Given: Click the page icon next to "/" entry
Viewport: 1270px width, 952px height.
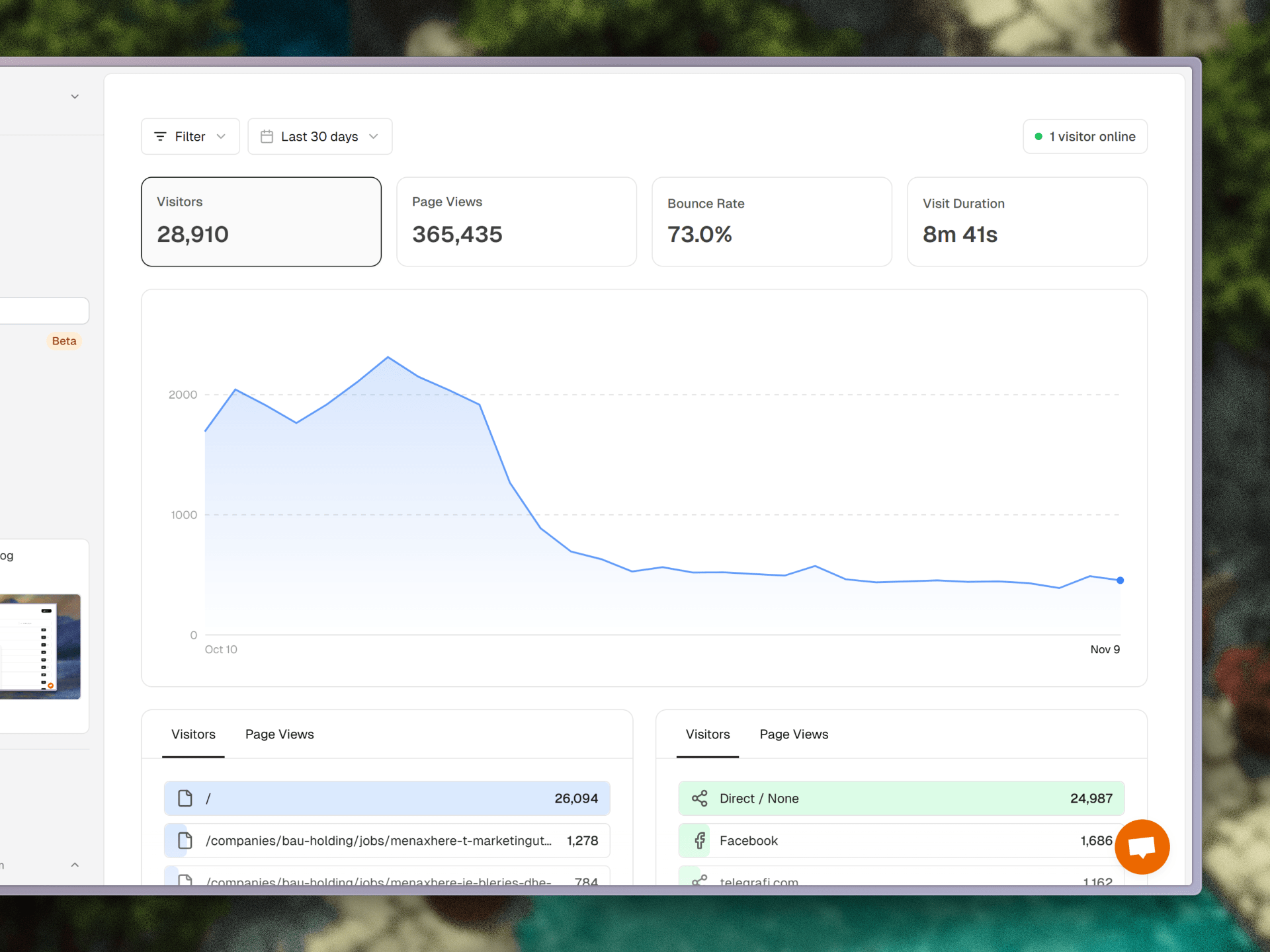Looking at the screenshot, I should tap(185, 798).
